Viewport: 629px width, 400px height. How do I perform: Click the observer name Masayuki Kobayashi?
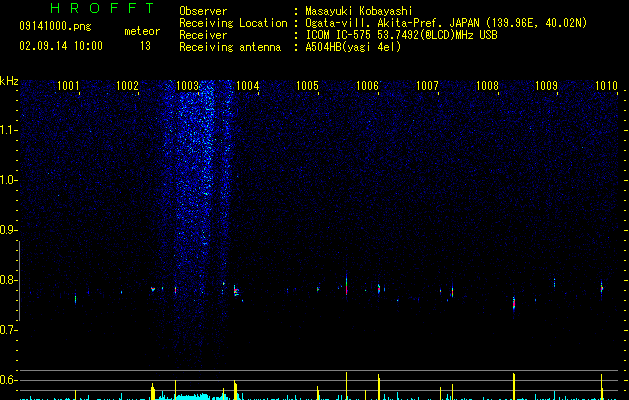(359, 11)
